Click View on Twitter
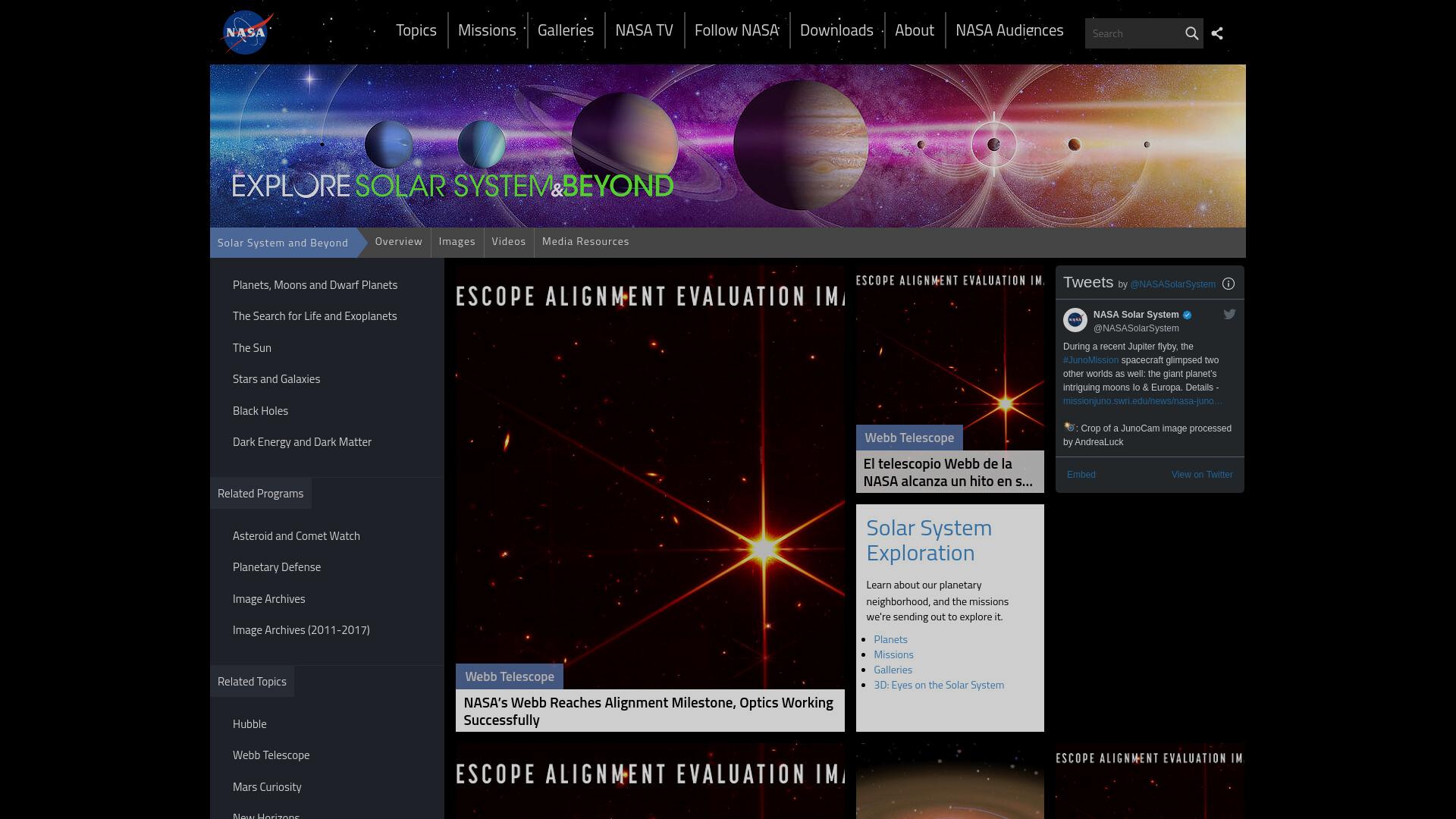This screenshot has width=1456, height=819. [x=1202, y=475]
